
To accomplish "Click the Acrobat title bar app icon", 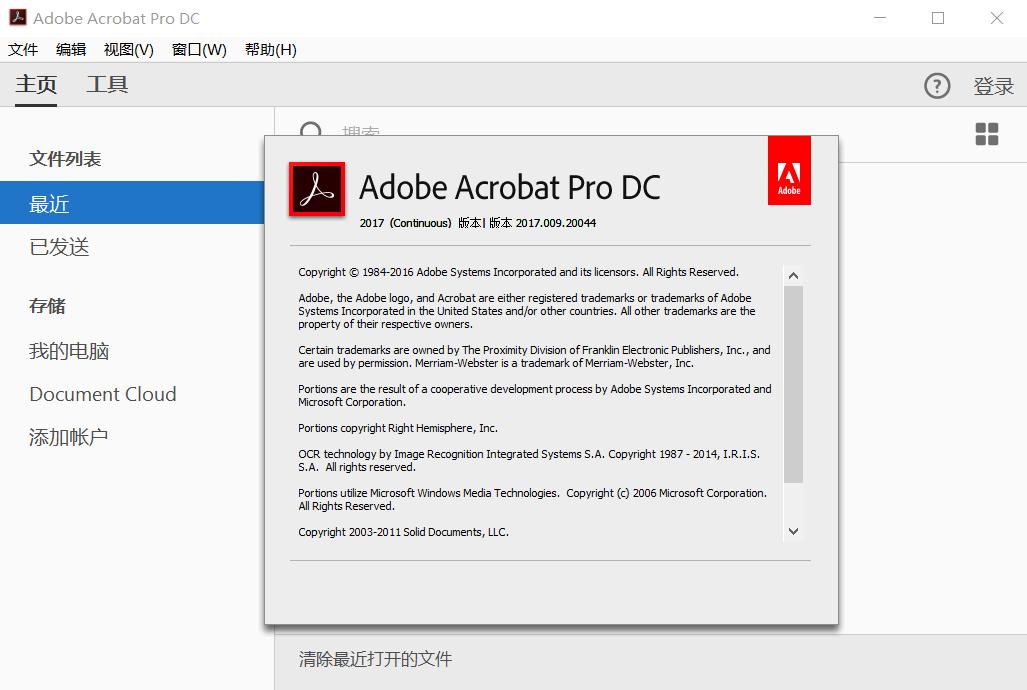I will 17,18.
